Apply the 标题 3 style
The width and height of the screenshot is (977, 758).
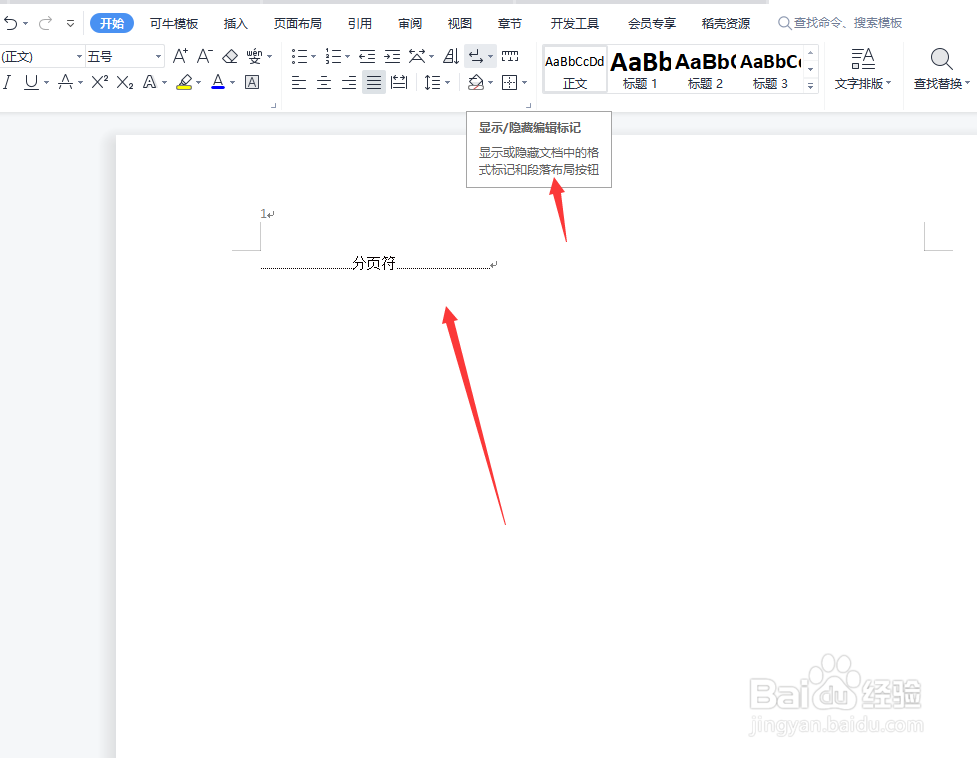coord(770,69)
